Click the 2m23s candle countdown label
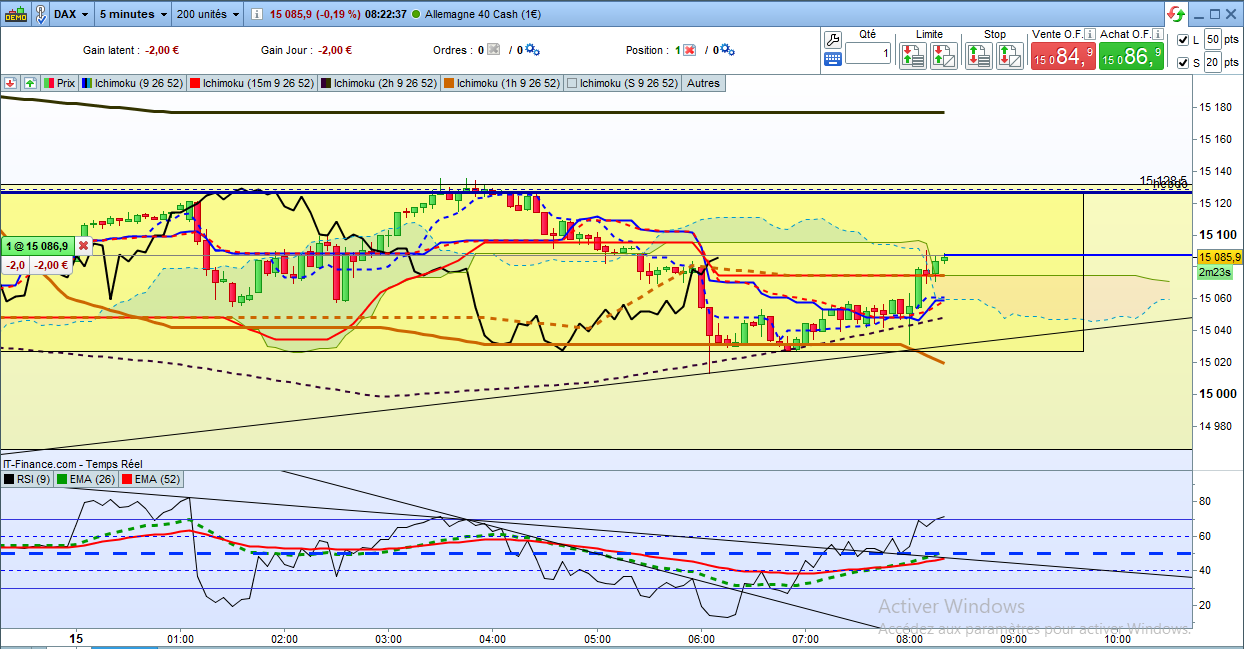The image size is (1244, 649). pyautogui.click(x=1216, y=271)
